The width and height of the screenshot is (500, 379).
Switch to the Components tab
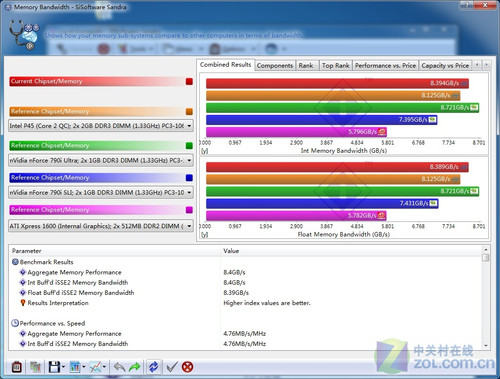[275, 66]
